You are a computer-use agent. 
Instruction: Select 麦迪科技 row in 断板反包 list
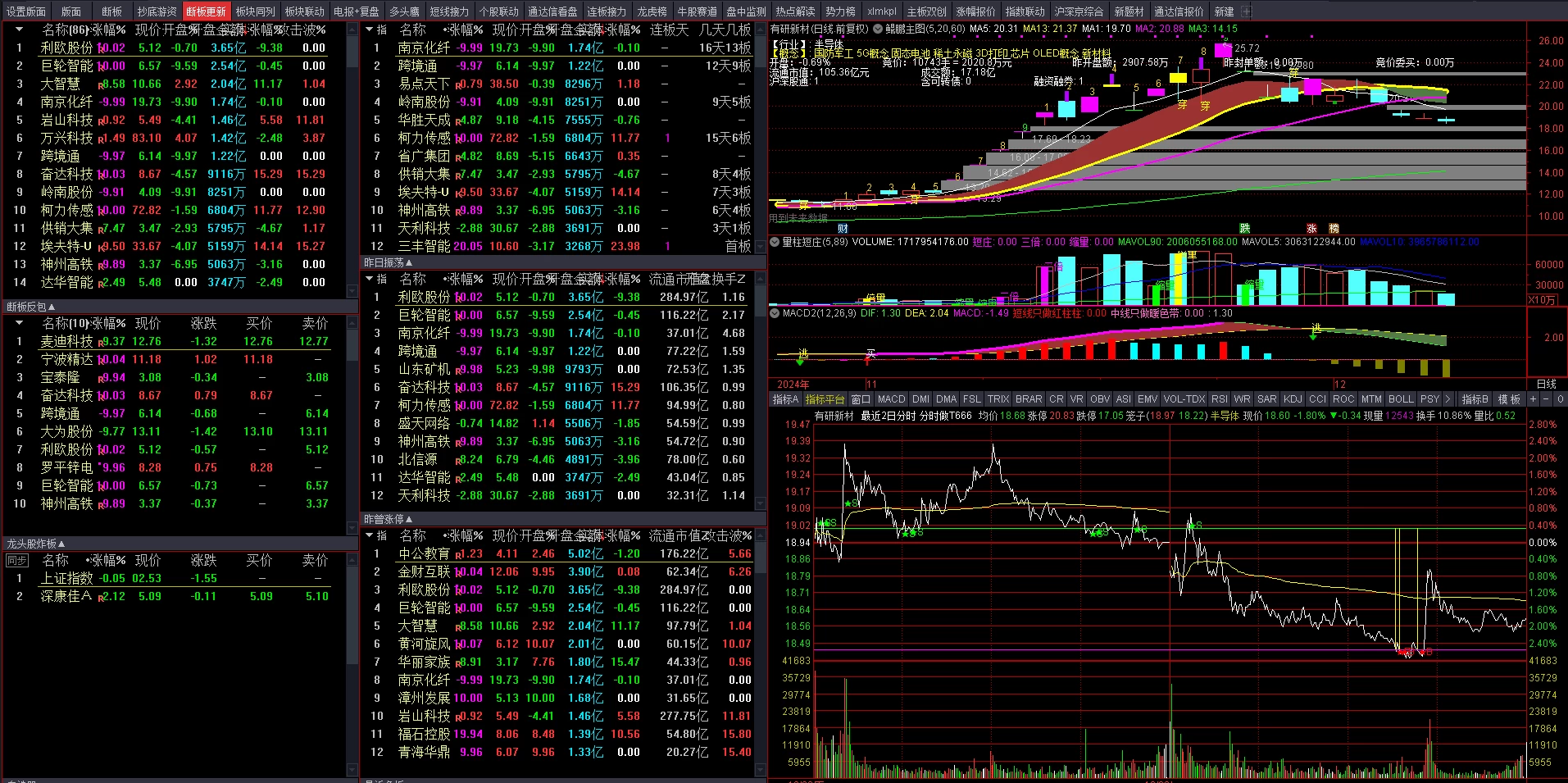[x=173, y=341]
